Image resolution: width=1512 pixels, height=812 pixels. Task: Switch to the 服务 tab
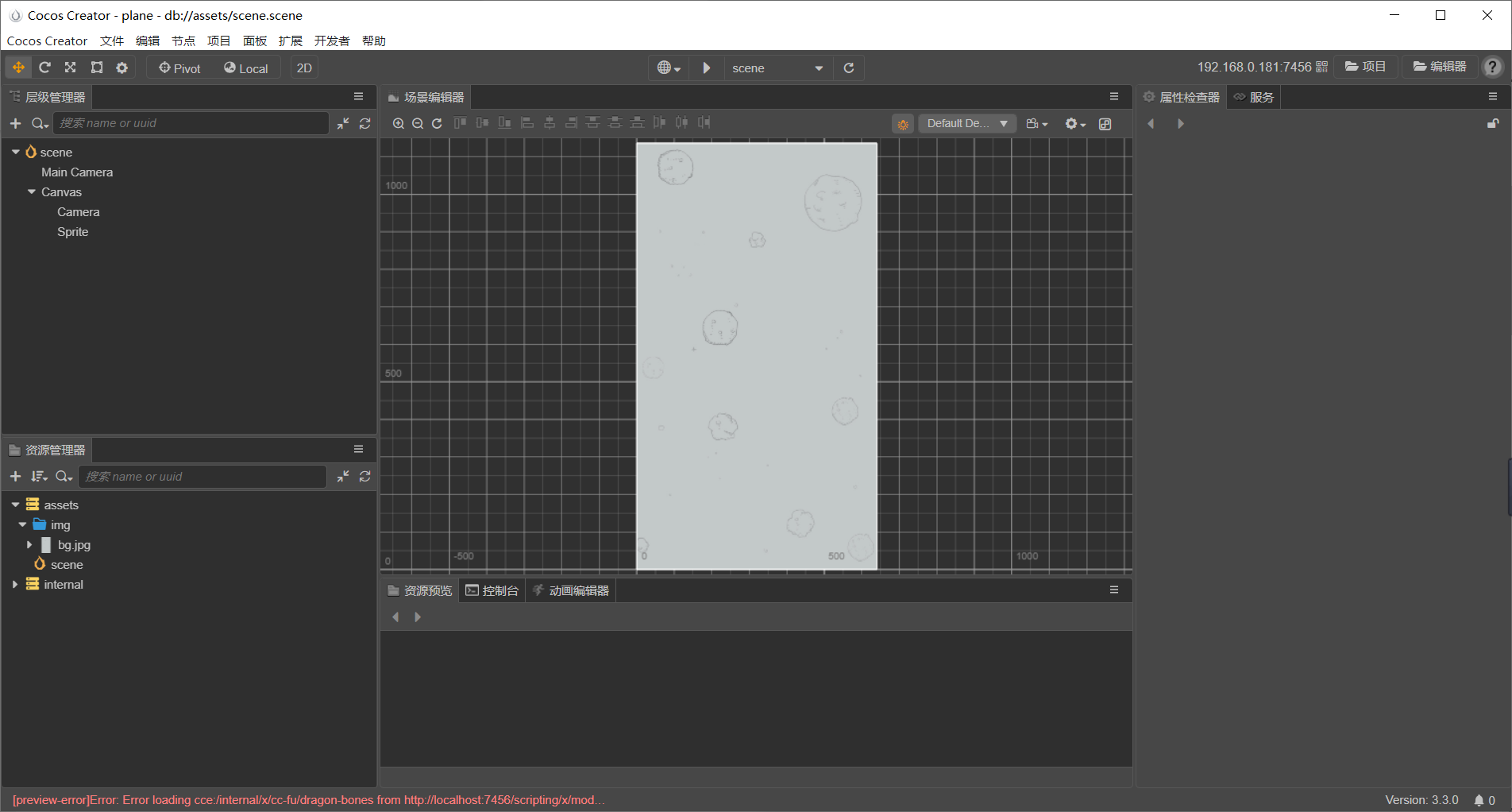click(1254, 97)
